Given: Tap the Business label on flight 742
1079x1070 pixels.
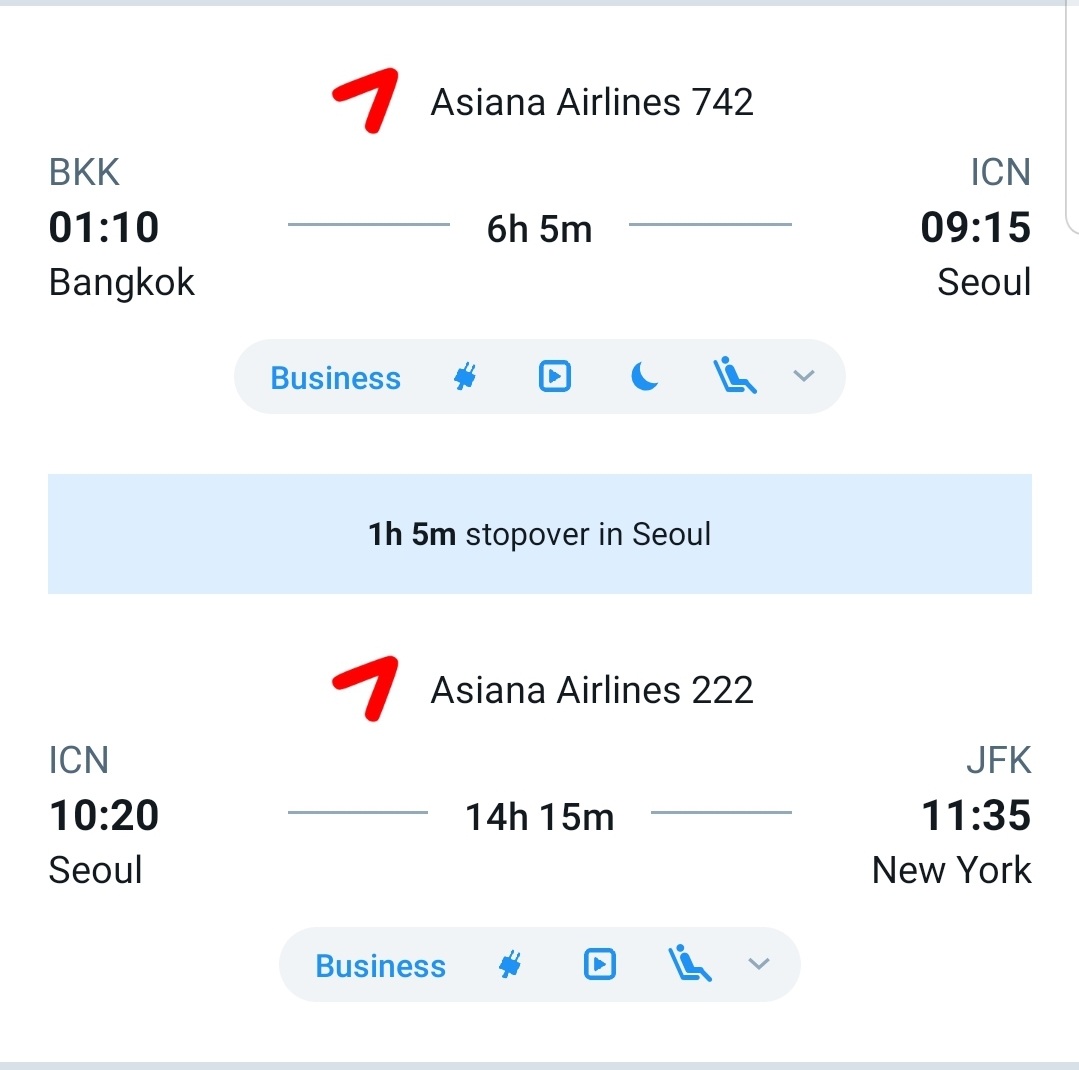Looking at the screenshot, I should point(336,378).
